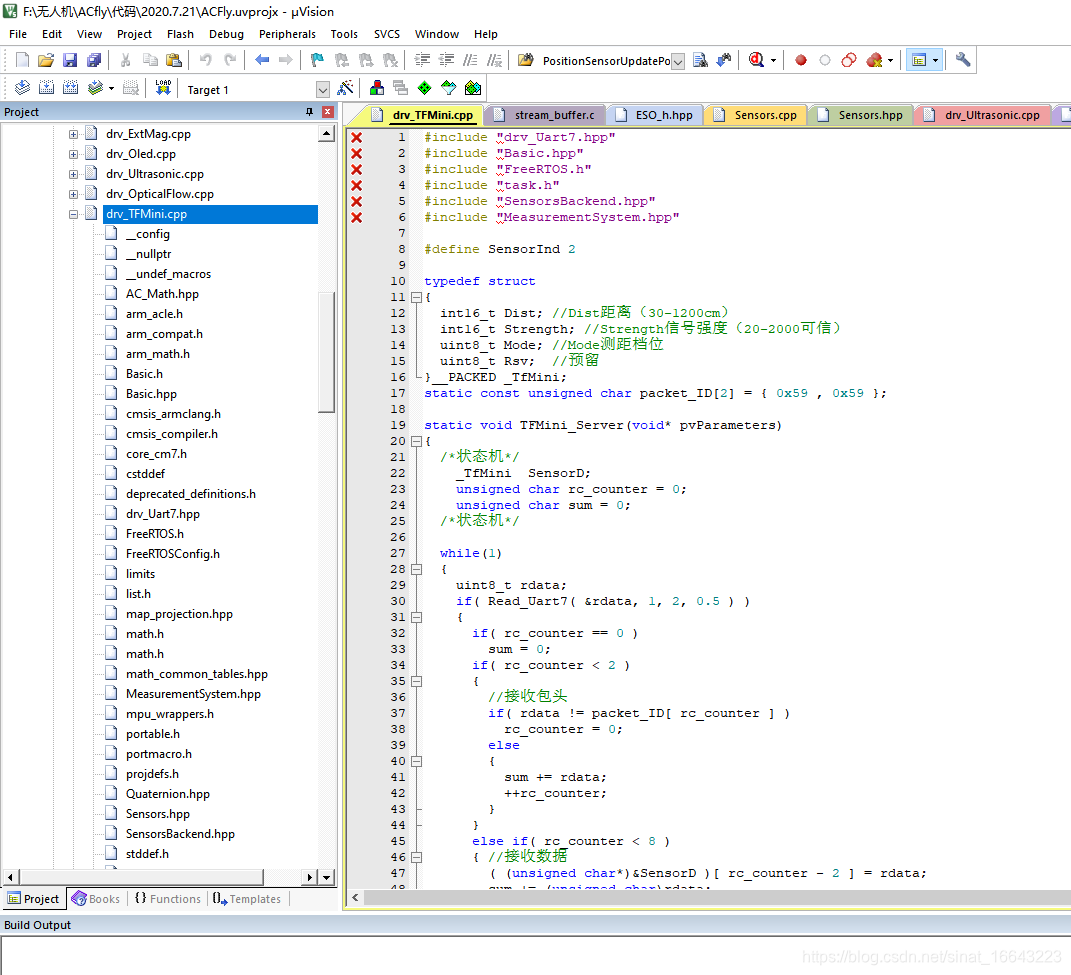Insert a breakpoint using red dot icon

click(x=801, y=60)
